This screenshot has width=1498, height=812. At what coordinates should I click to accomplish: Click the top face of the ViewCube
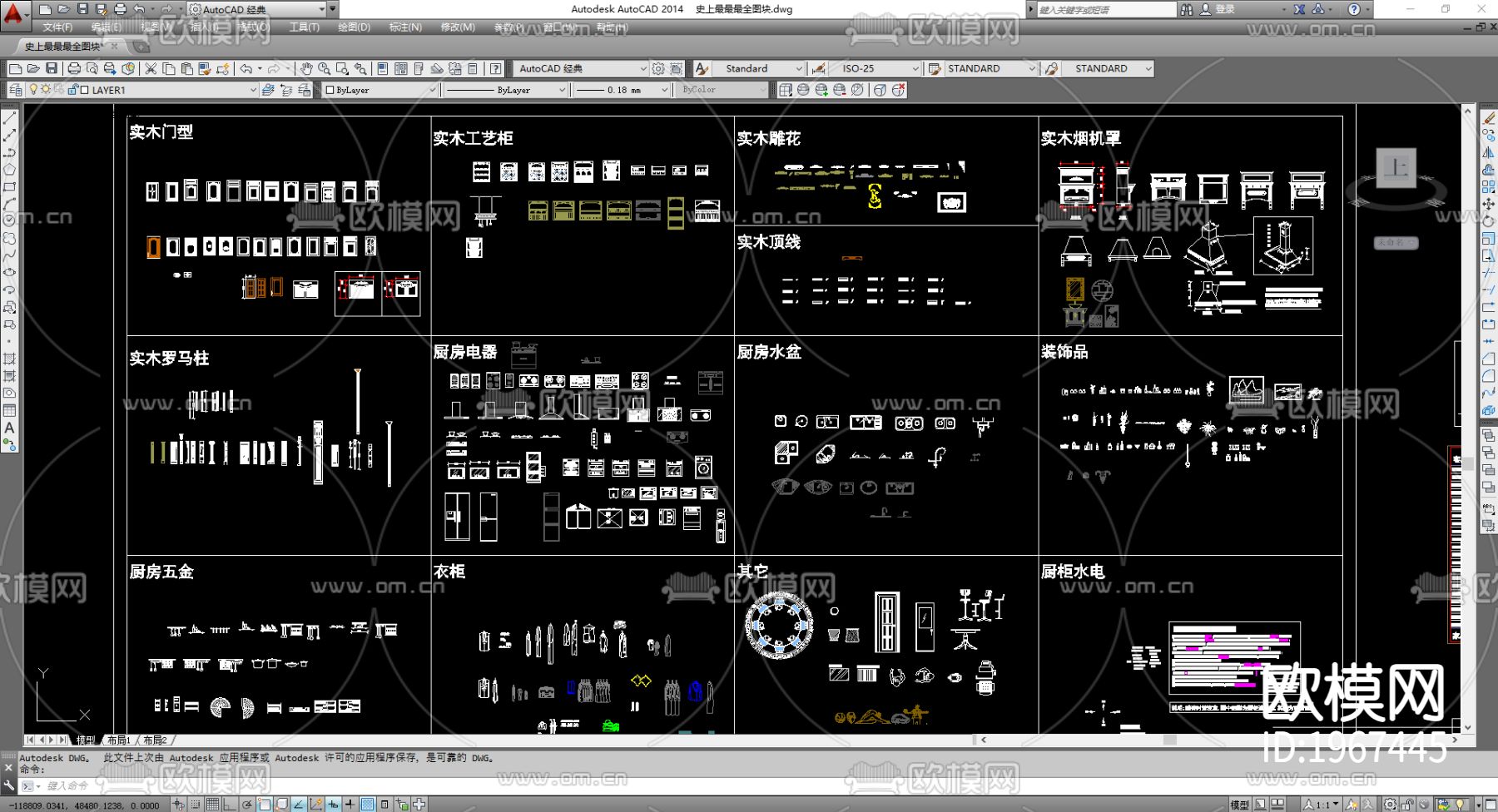[1396, 169]
